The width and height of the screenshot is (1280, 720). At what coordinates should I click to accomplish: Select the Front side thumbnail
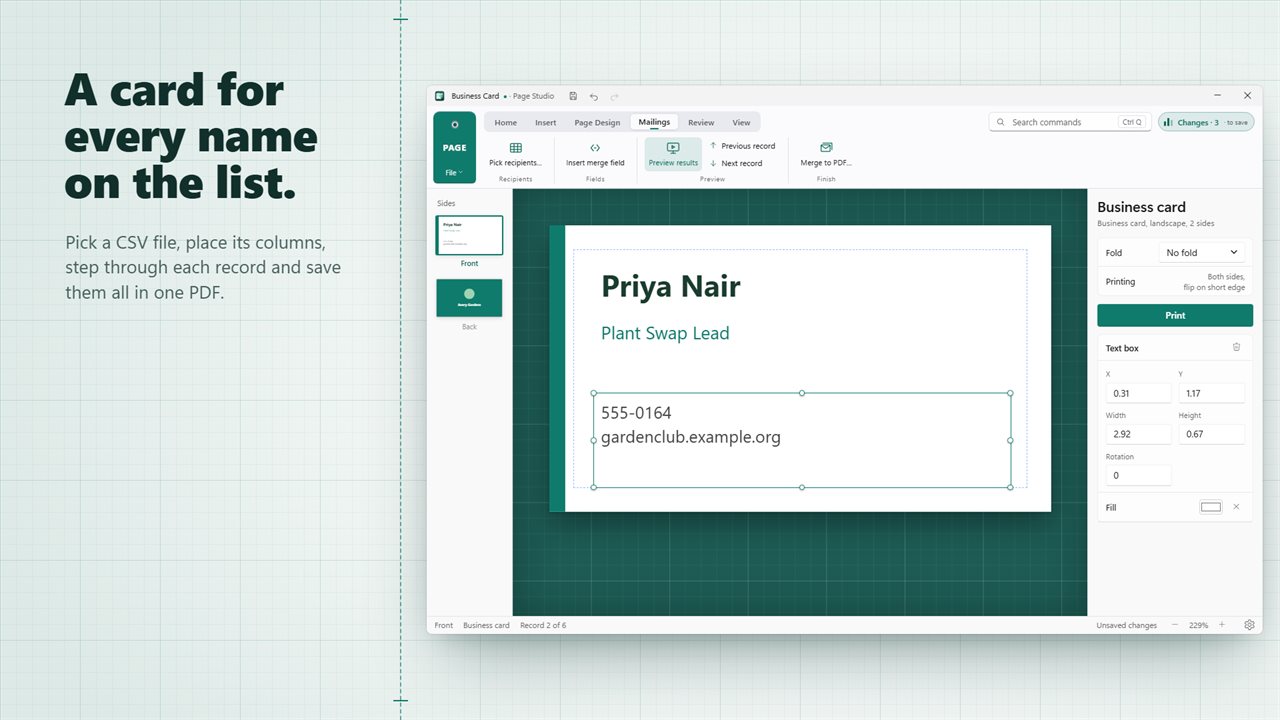pyautogui.click(x=469, y=236)
